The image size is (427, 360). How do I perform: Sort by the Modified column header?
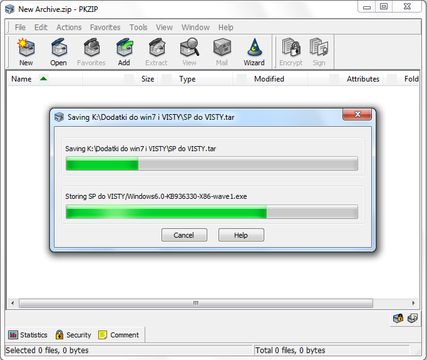click(x=269, y=79)
